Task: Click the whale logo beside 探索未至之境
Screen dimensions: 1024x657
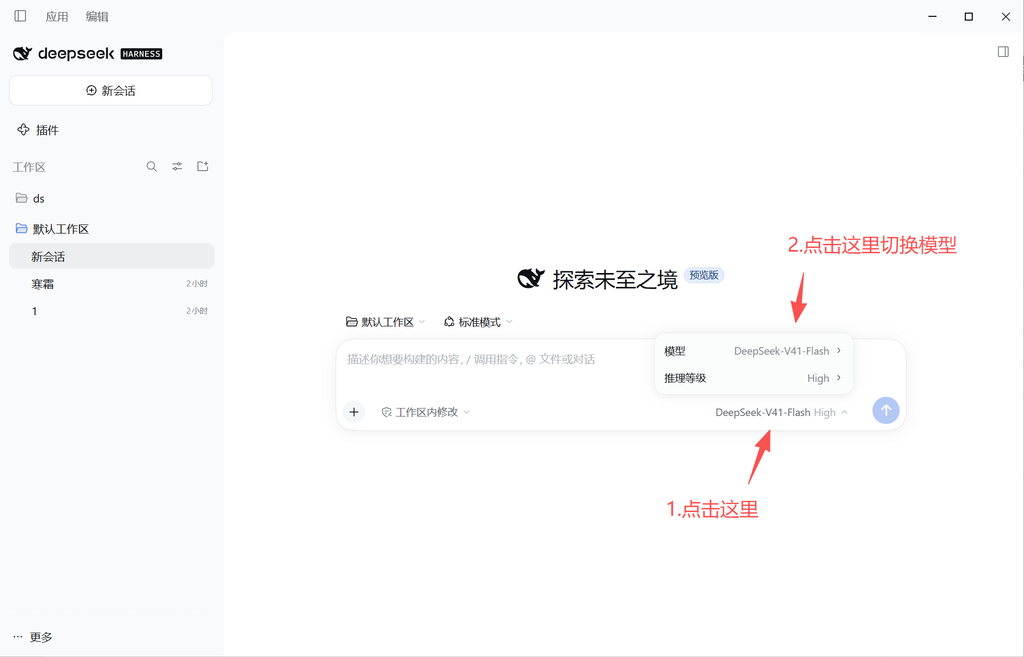Action: 531,279
